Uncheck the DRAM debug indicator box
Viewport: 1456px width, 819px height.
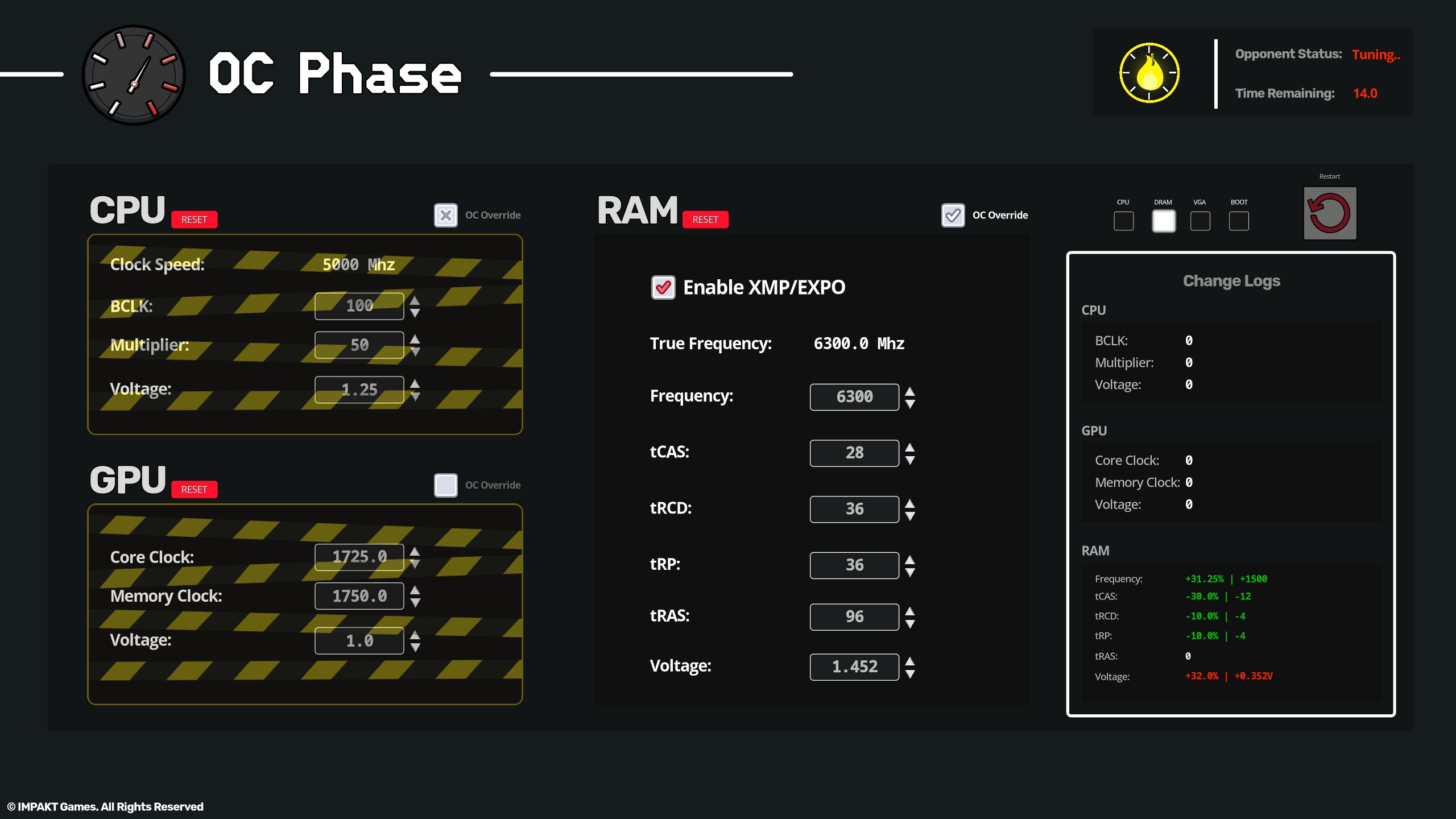(1164, 221)
